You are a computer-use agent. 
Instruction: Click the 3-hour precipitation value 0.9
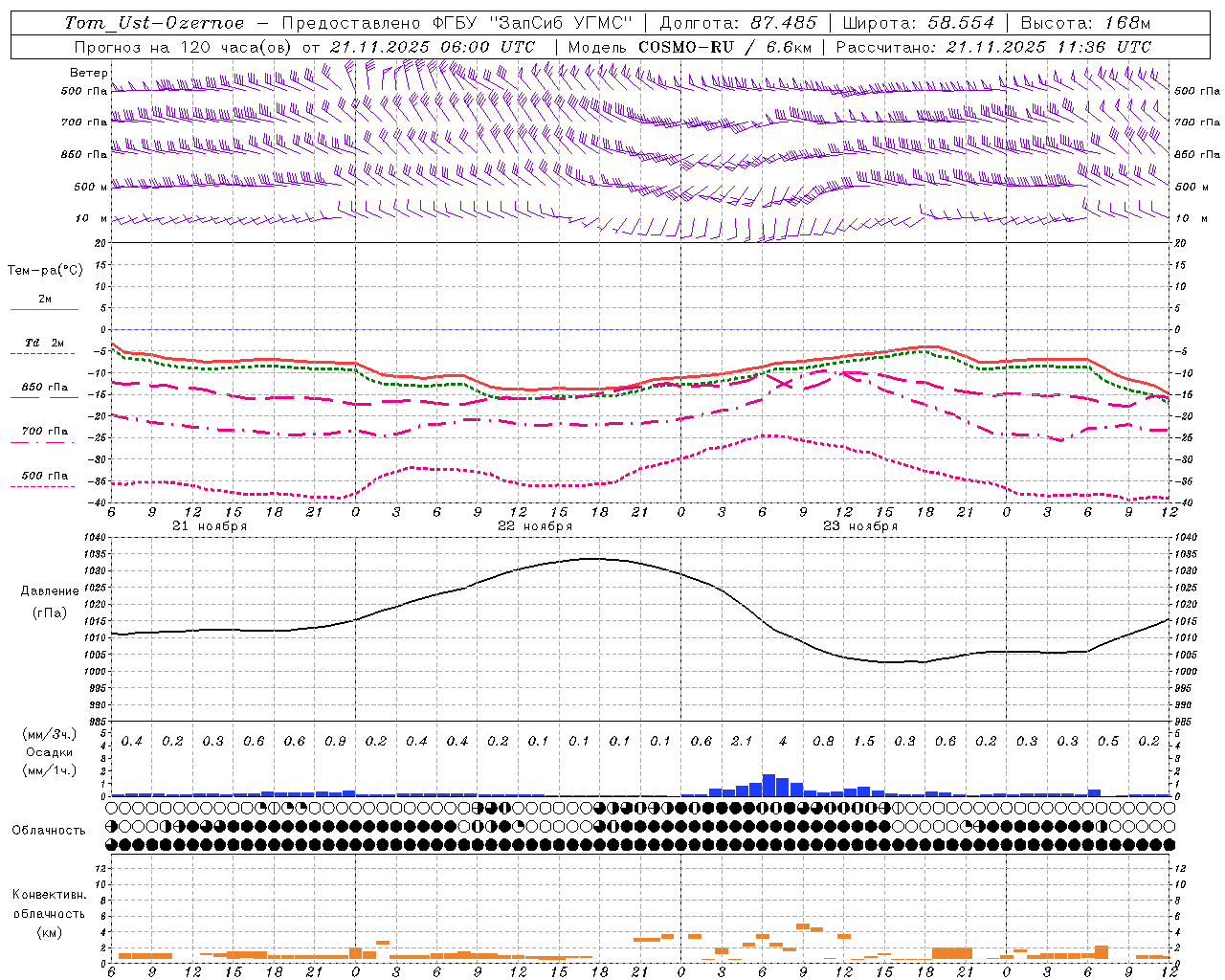[335, 742]
